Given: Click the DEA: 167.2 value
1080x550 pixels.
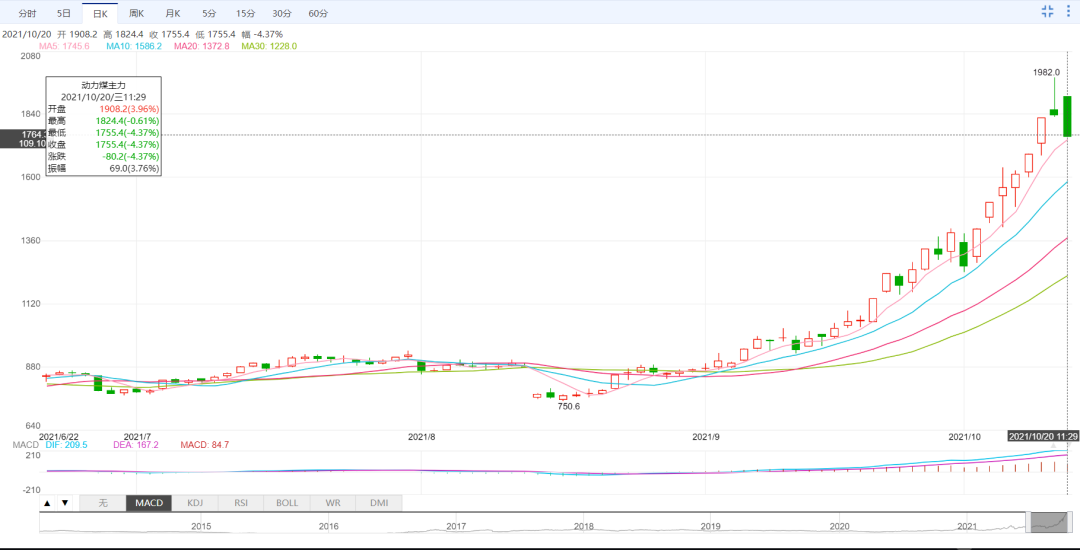Looking at the screenshot, I should pyautogui.click(x=136, y=445).
